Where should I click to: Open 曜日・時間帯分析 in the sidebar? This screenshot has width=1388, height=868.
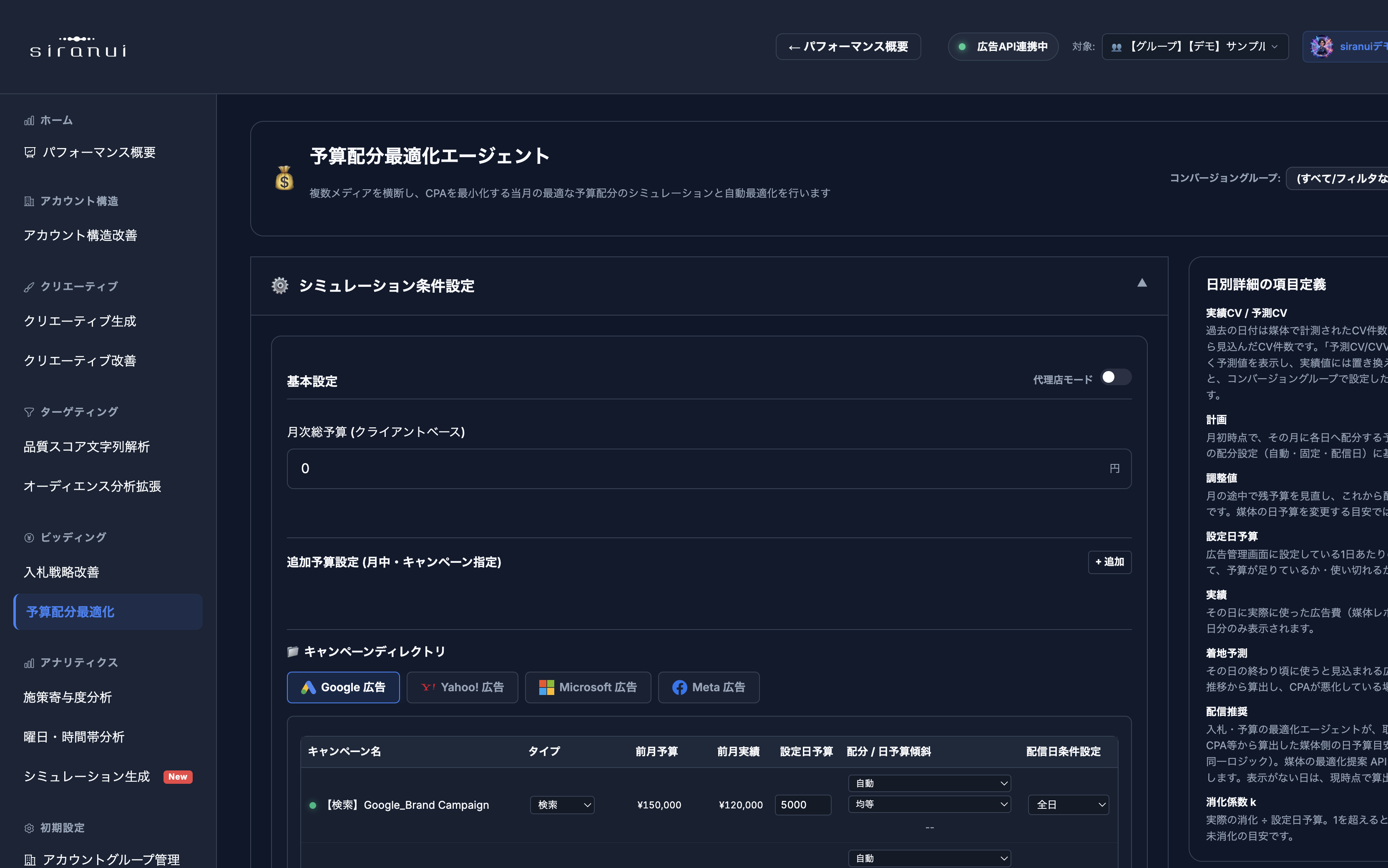108,737
